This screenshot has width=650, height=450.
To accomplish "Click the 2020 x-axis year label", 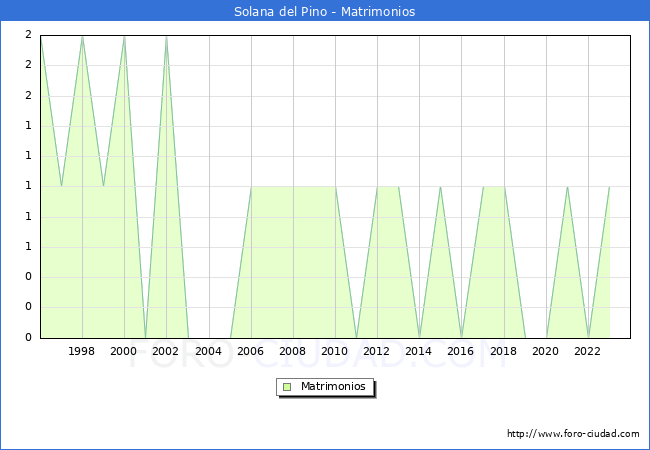I will (545, 352).
